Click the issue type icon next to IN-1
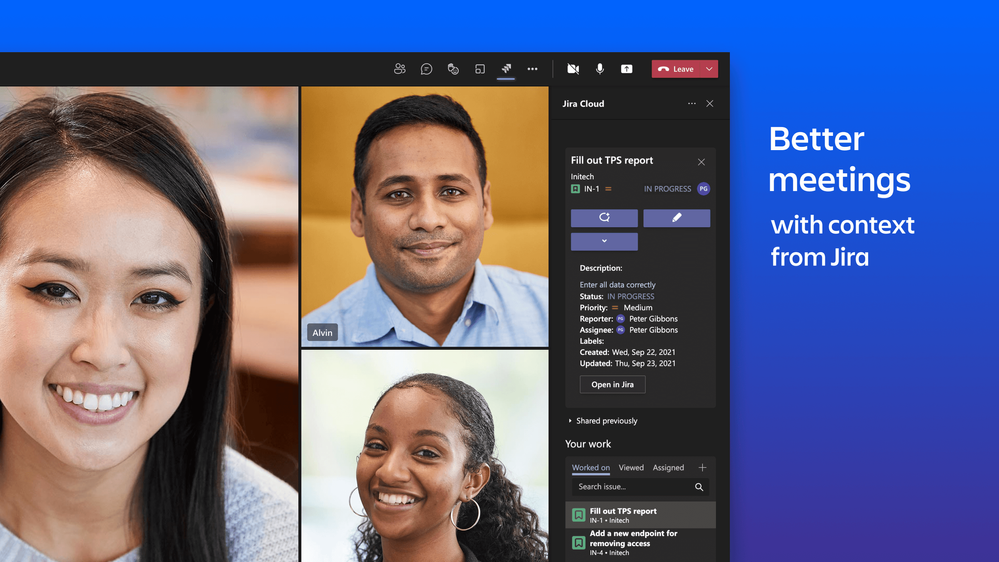The height and width of the screenshot is (562, 999). (575, 189)
